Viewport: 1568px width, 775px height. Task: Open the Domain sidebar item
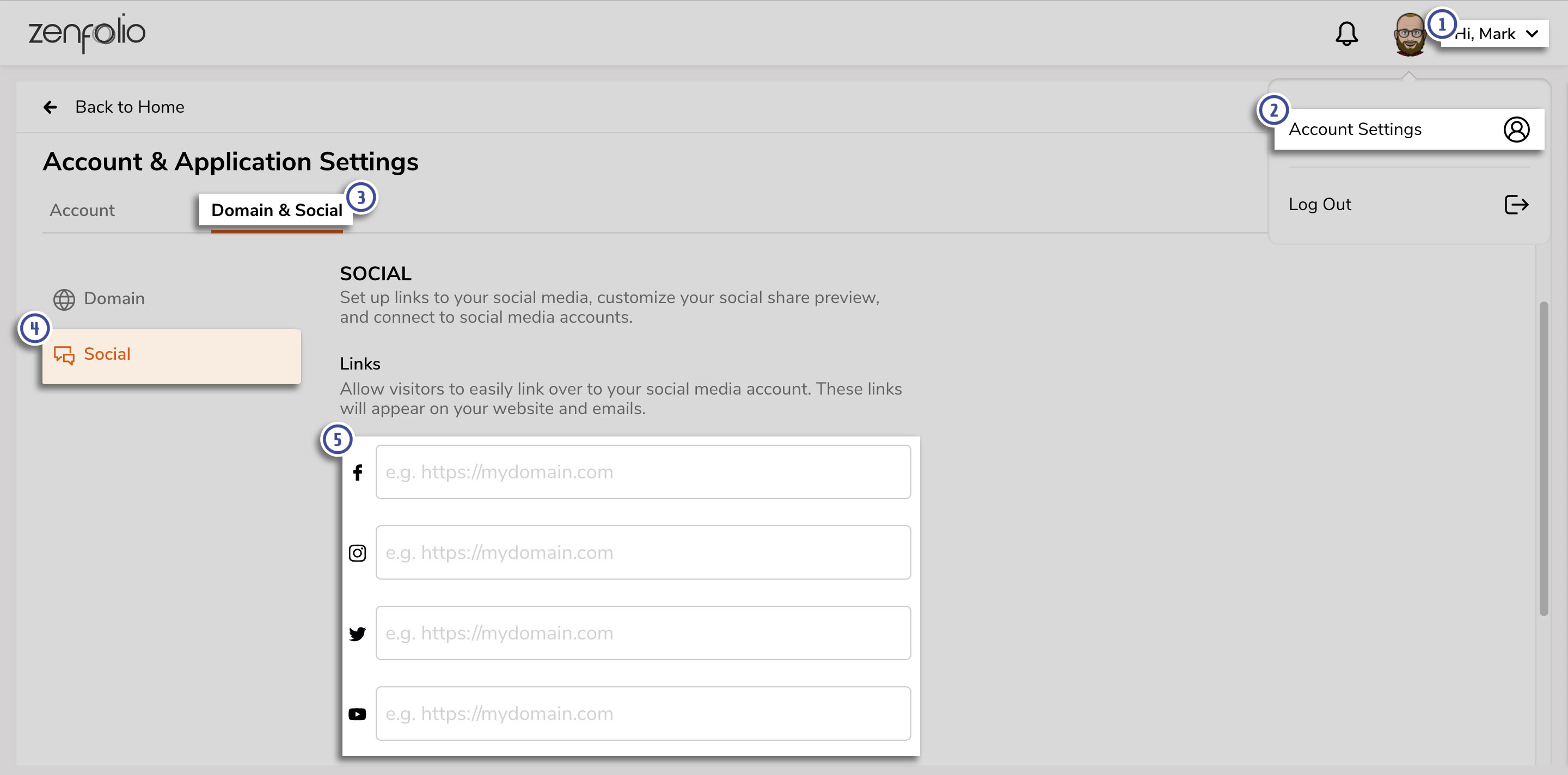tap(114, 299)
